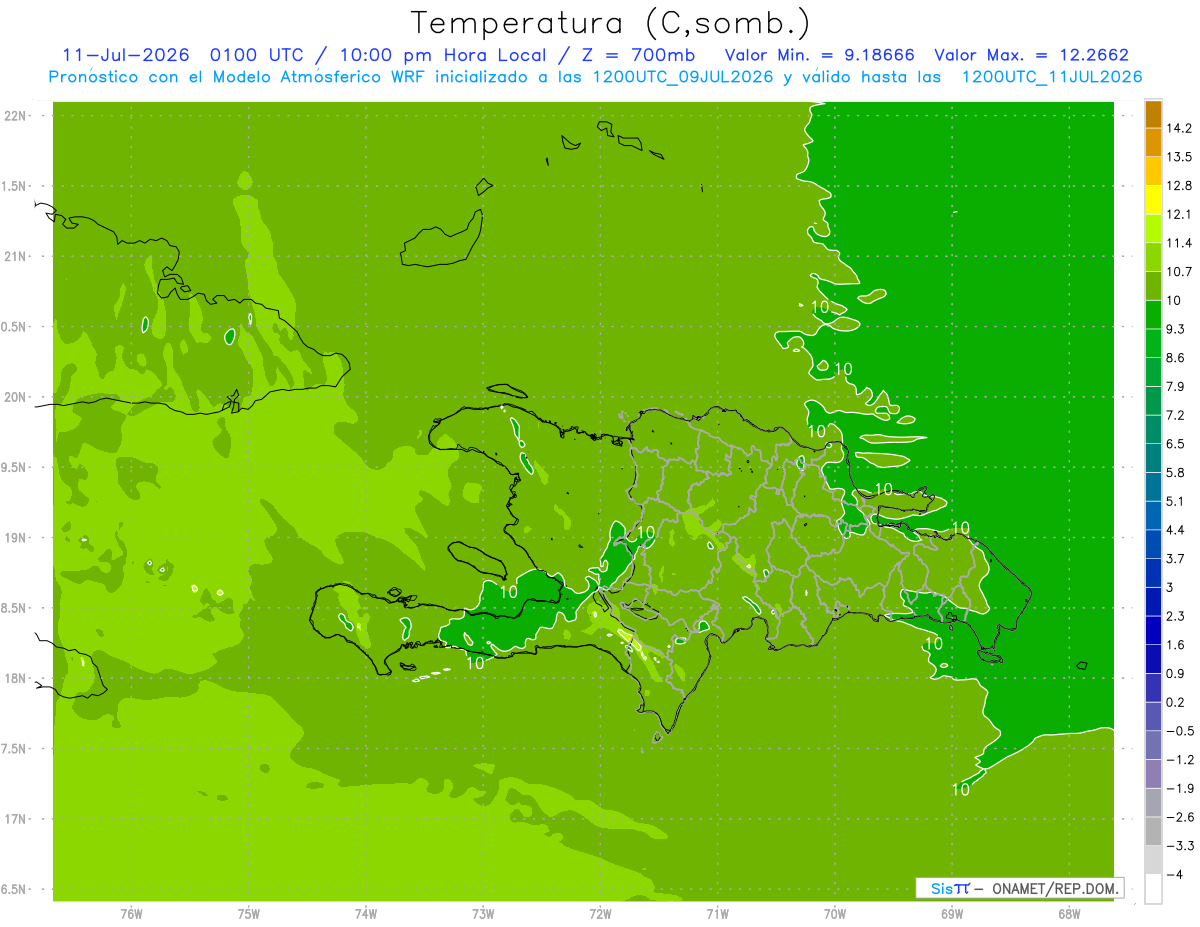Click the '17N' latitude axis label
The height and width of the screenshot is (927, 1200).
(x=16, y=819)
